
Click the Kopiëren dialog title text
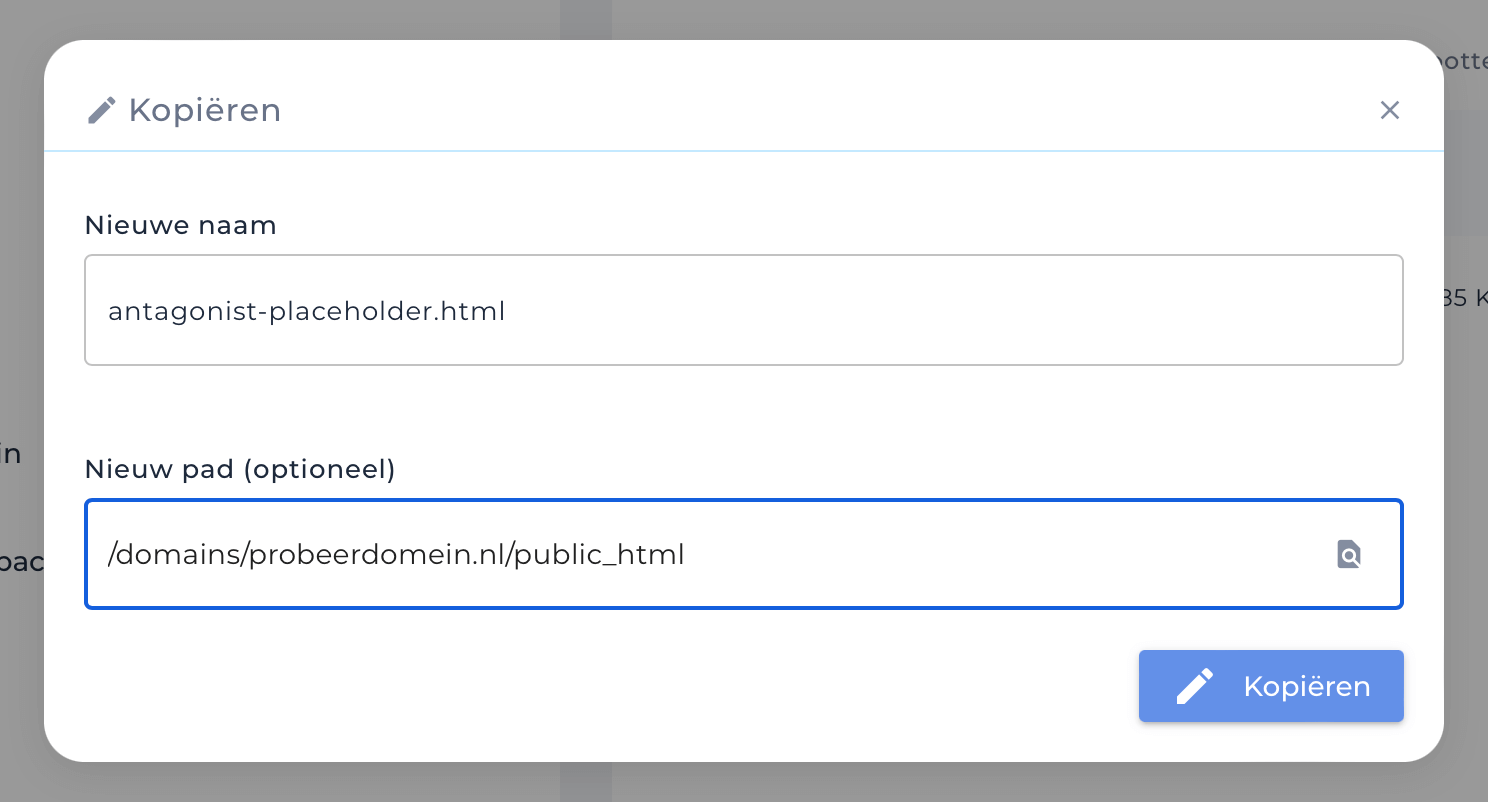pyautogui.click(x=203, y=110)
